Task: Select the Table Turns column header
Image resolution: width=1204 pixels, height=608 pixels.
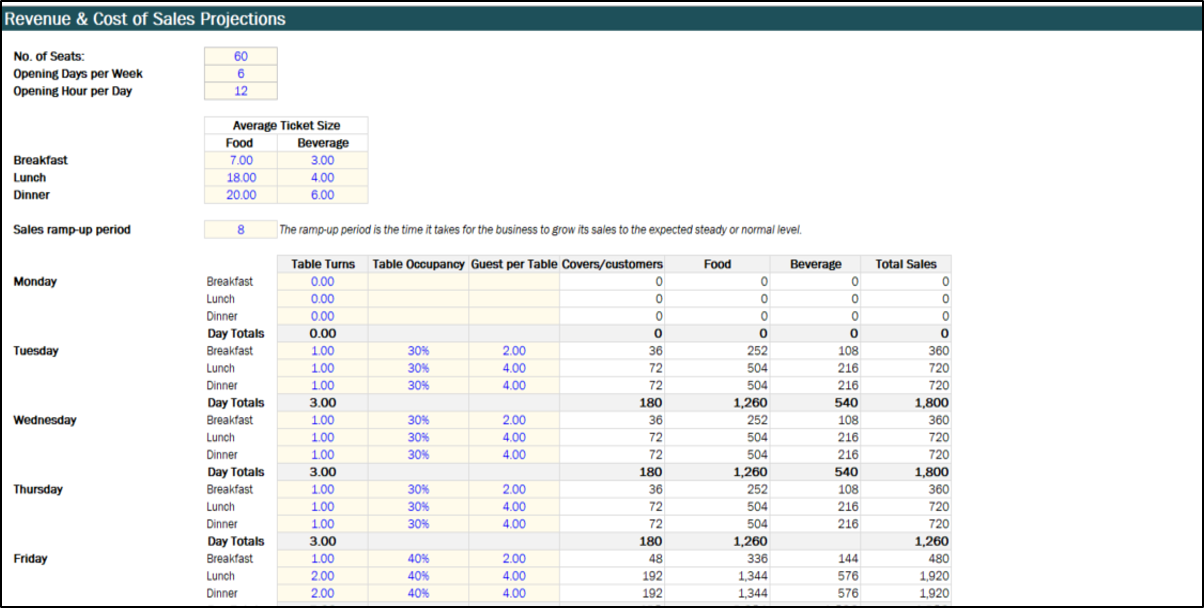Action: click(x=323, y=264)
